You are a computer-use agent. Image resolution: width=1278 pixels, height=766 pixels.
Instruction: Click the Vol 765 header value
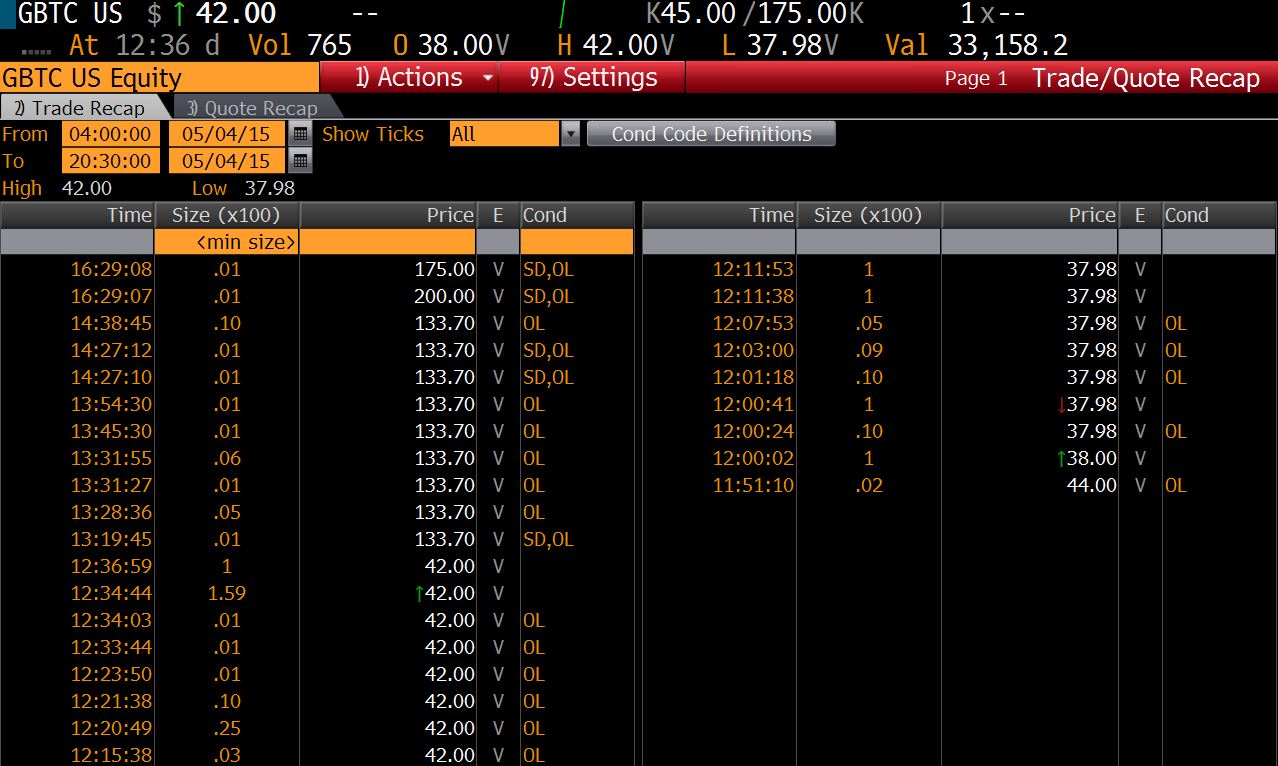[x=300, y=45]
